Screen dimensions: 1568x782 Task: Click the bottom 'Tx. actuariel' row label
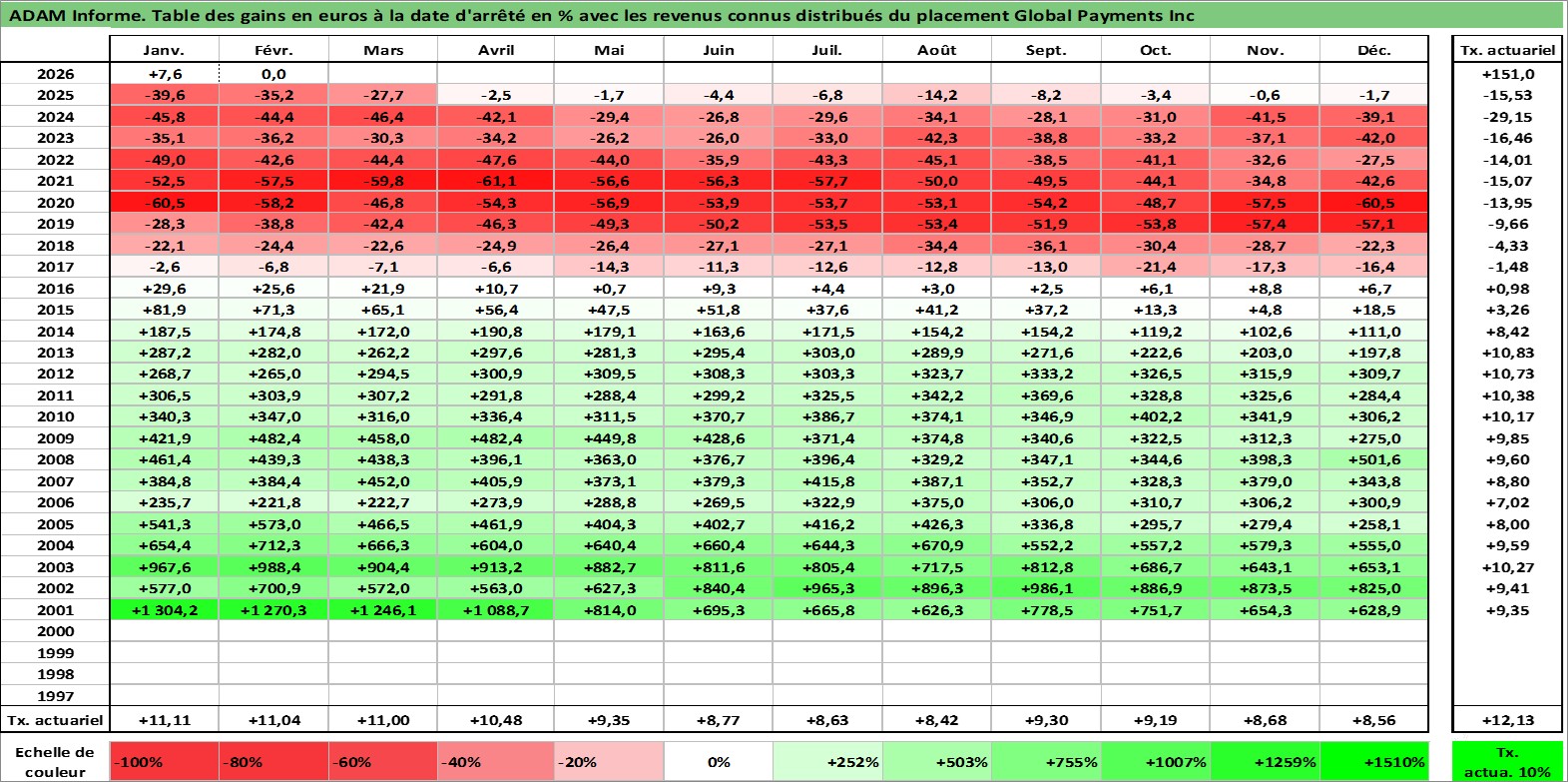click(55, 719)
